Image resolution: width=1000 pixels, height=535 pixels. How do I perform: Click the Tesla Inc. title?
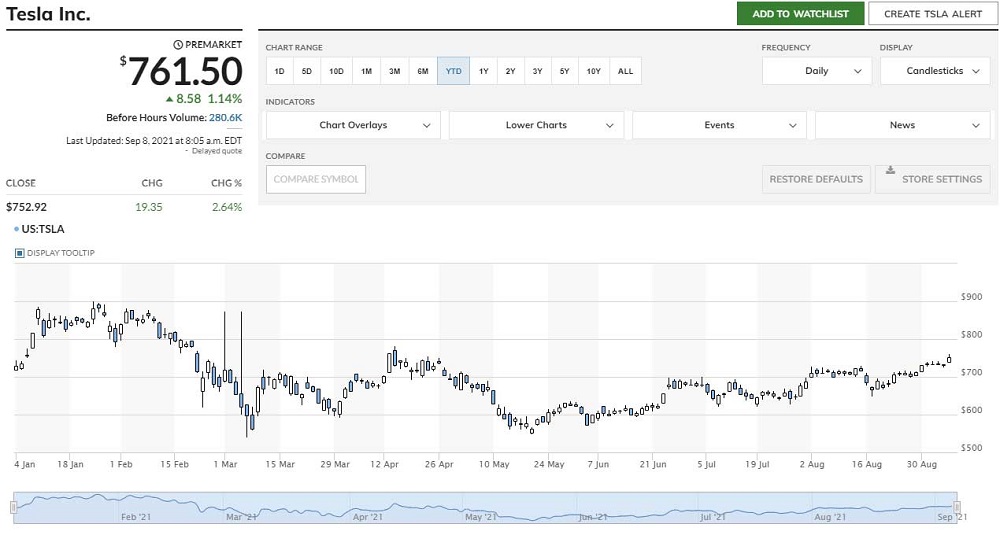(x=48, y=13)
